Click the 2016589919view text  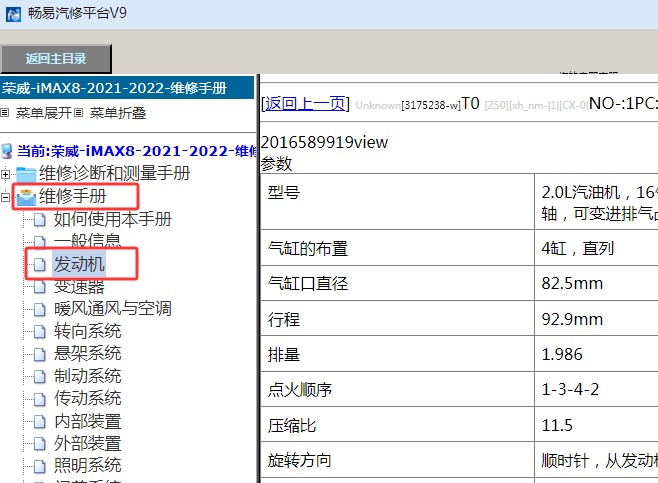(x=324, y=142)
